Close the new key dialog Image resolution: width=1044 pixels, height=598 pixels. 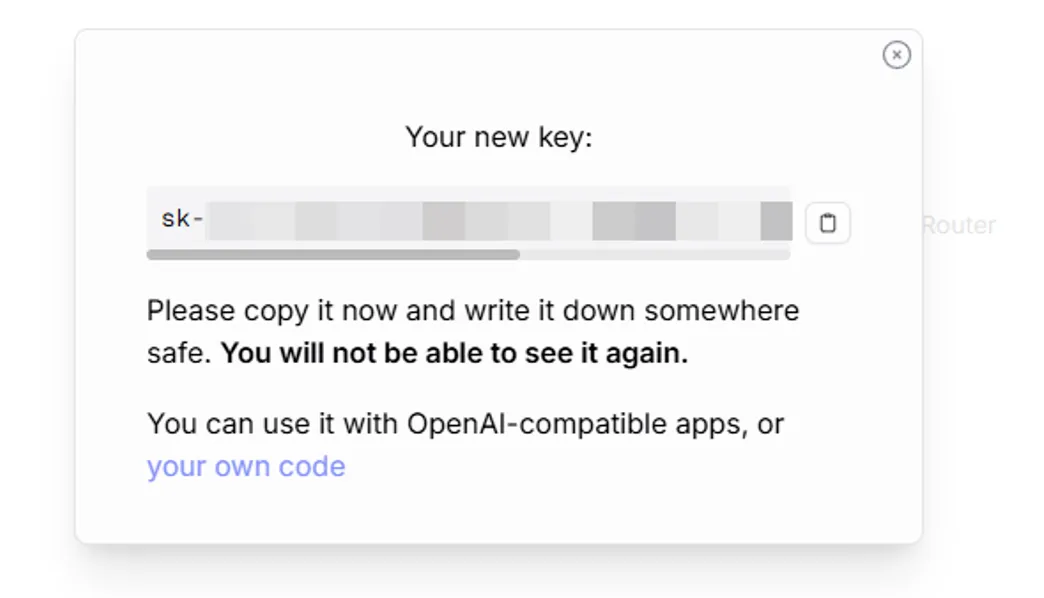896,55
